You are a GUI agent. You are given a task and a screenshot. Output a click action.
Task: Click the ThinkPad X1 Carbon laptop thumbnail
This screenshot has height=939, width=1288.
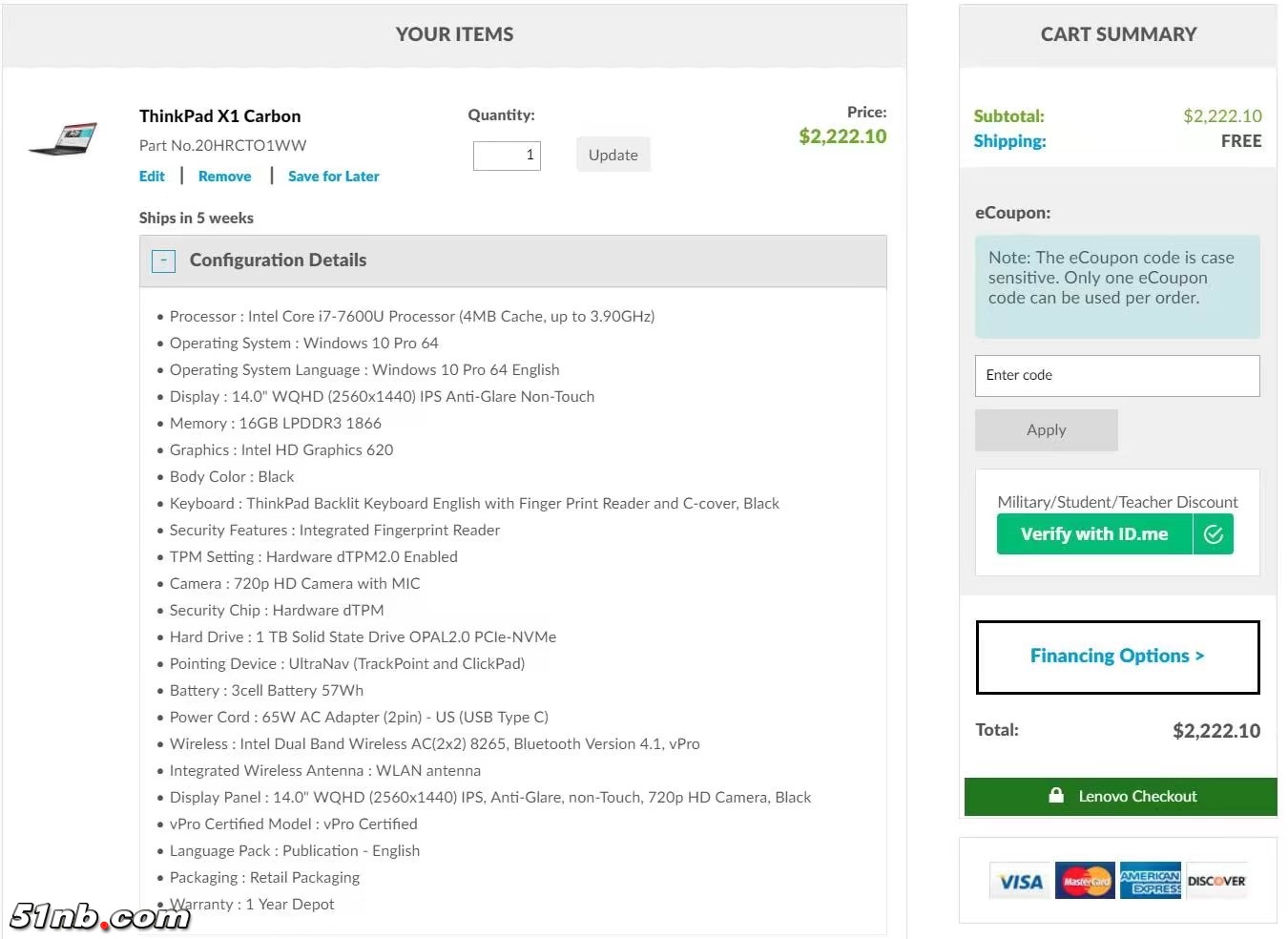tap(64, 138)
